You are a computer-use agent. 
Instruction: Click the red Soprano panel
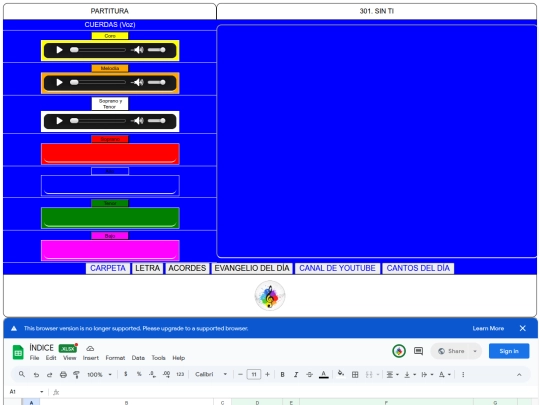[x=110, y=154]
